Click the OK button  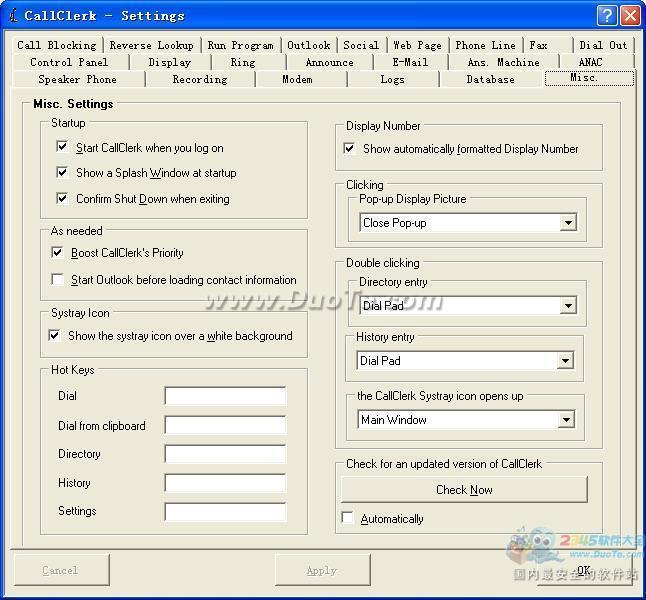click(583, 570)
